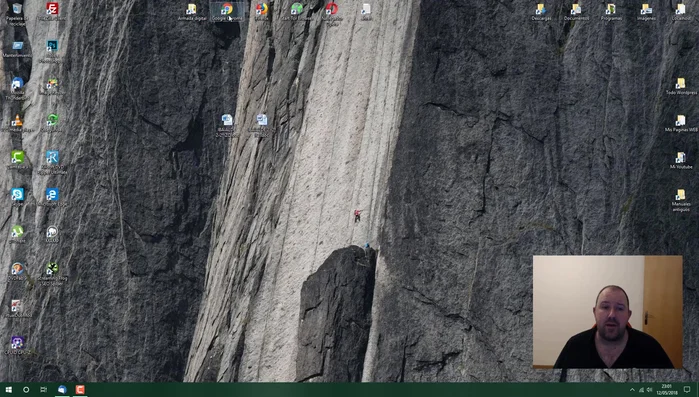Image resolution: width=699 pixels, height=397 pixels.
Task: Click the Mantenimiento desktop icon
Action: point(17,49)
